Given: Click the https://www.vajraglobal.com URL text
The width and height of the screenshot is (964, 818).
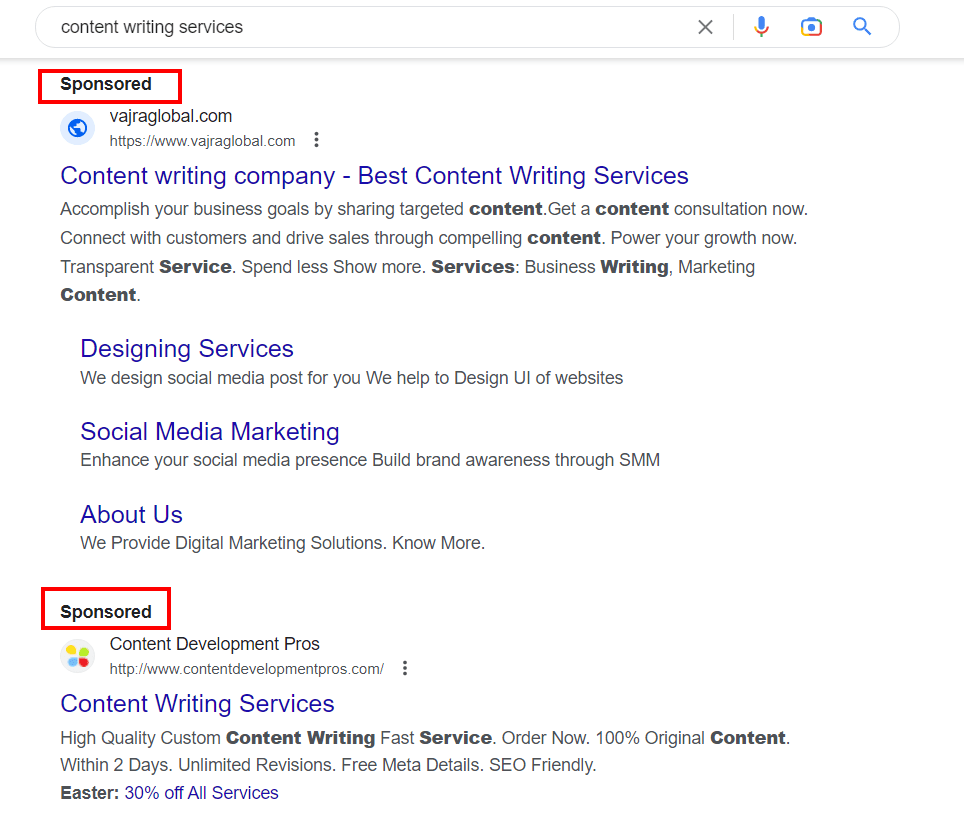Looking at the screenshot, I should pos(202,141).
